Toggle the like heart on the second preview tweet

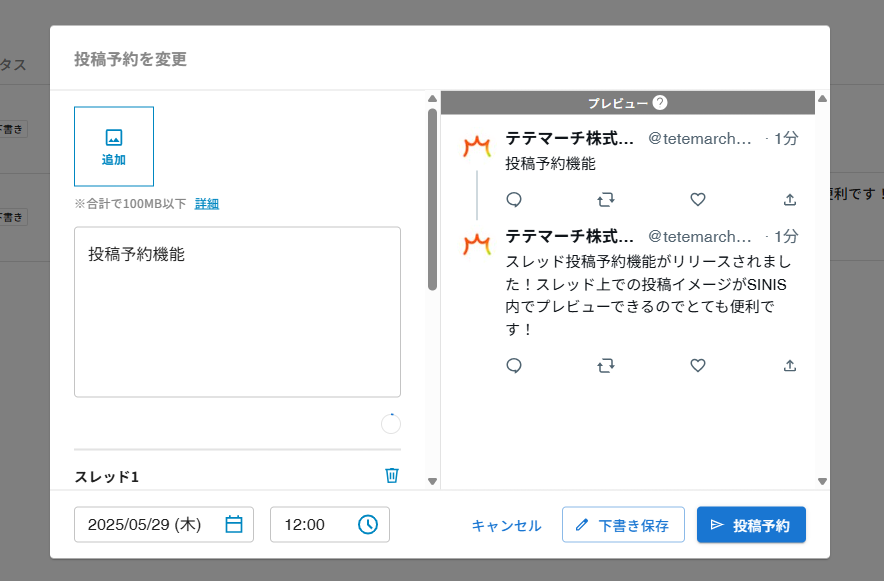coord(697,365)
